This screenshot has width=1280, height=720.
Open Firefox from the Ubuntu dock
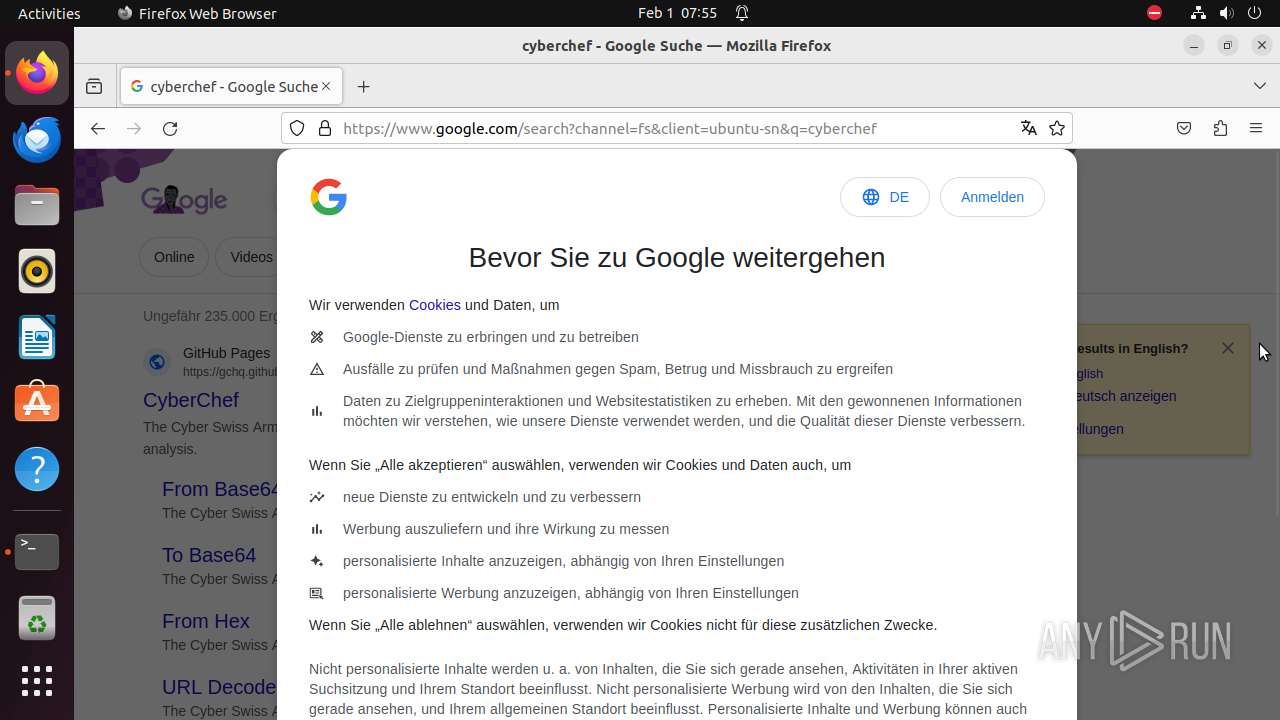pos(37,73)
